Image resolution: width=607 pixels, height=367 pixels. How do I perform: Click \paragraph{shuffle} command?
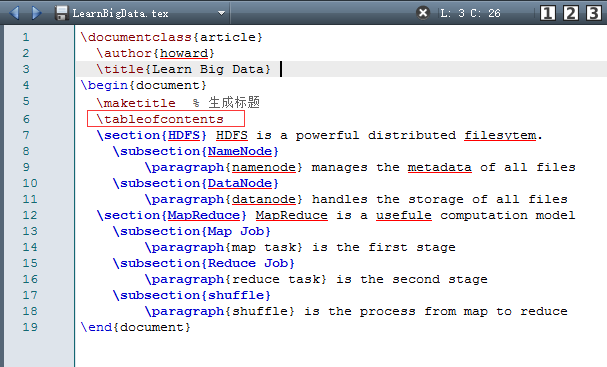pyautogui.click(x=219, y=311)
